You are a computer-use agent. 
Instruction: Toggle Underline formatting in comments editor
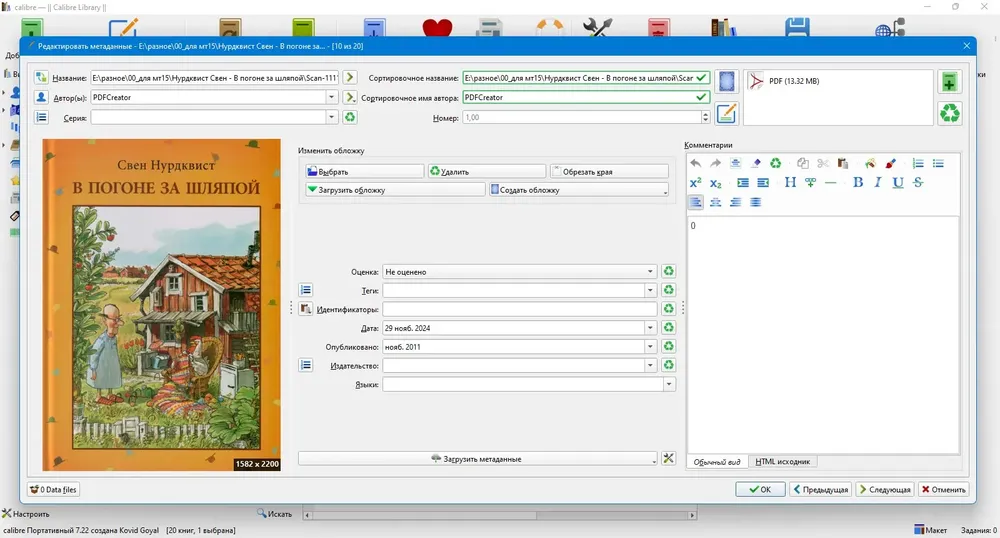(x=898, y=182)
